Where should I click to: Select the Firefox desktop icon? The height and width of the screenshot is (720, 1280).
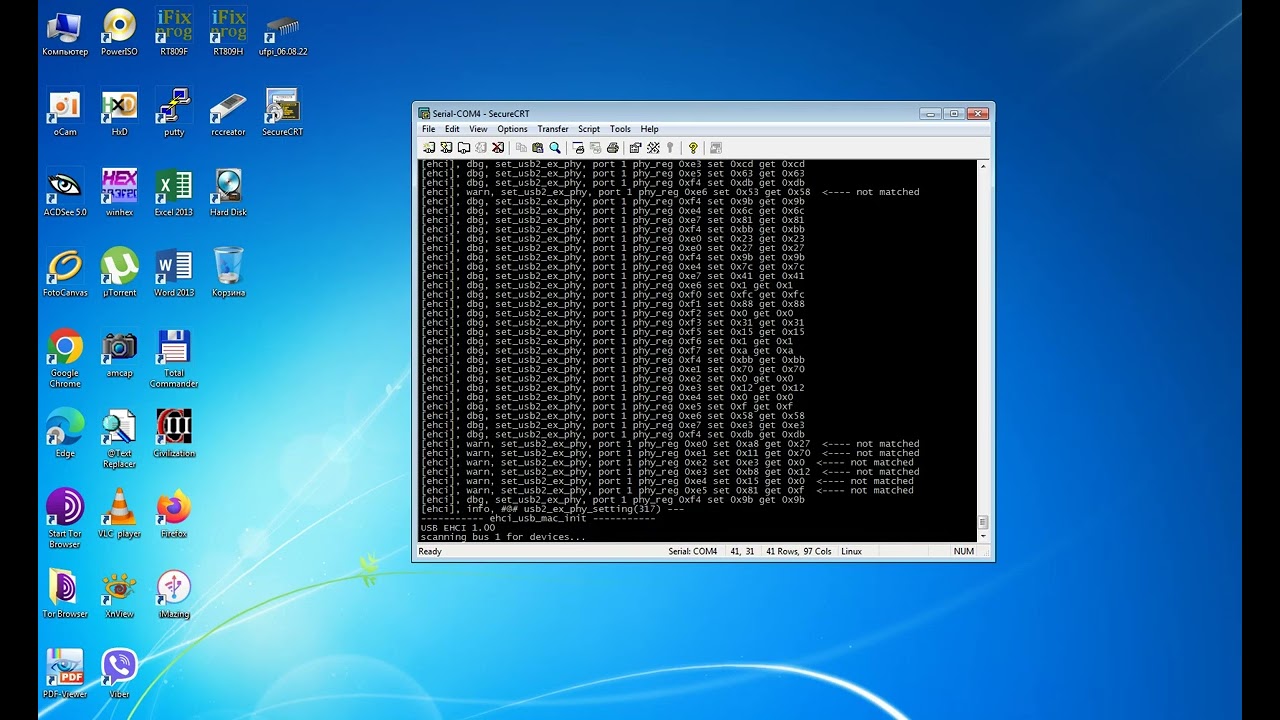174,514
